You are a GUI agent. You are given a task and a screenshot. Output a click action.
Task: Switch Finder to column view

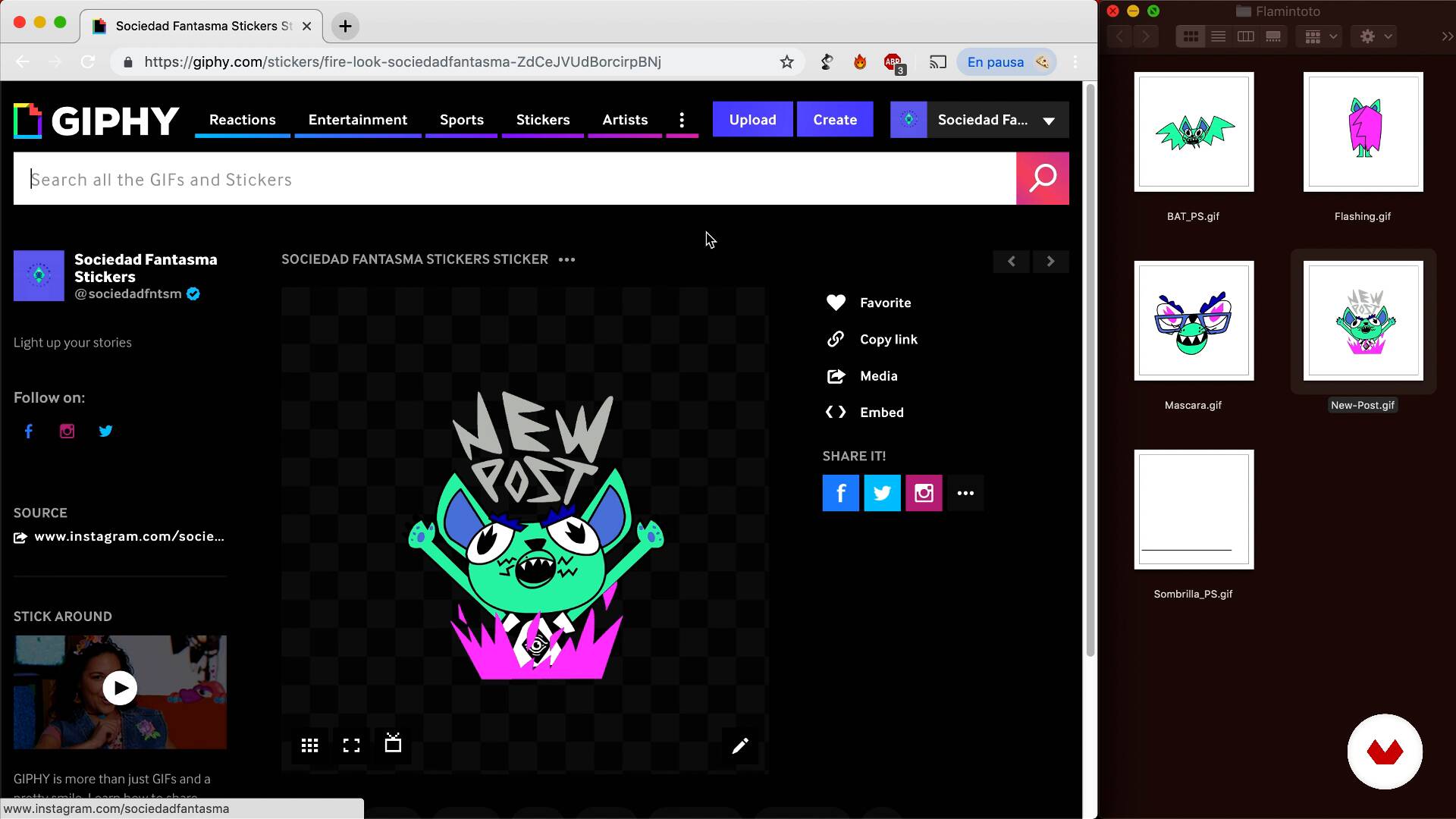pos(1245,36)
